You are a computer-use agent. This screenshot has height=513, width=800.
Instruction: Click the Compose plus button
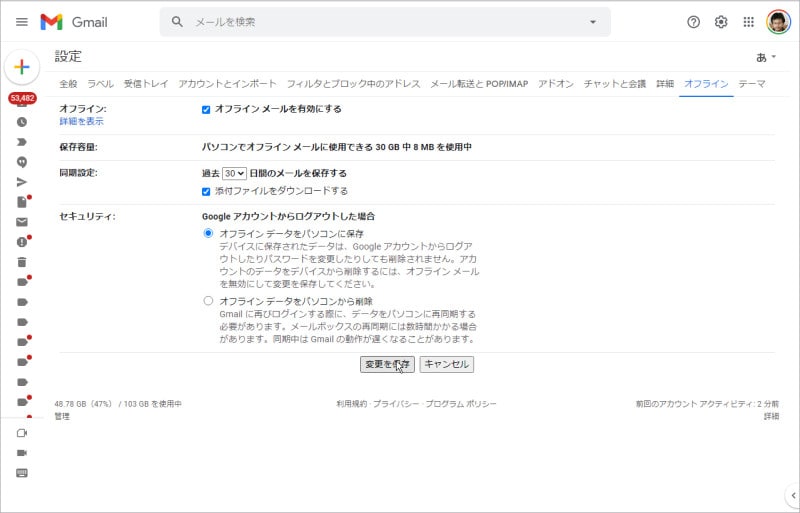click(x=22, y=67)
